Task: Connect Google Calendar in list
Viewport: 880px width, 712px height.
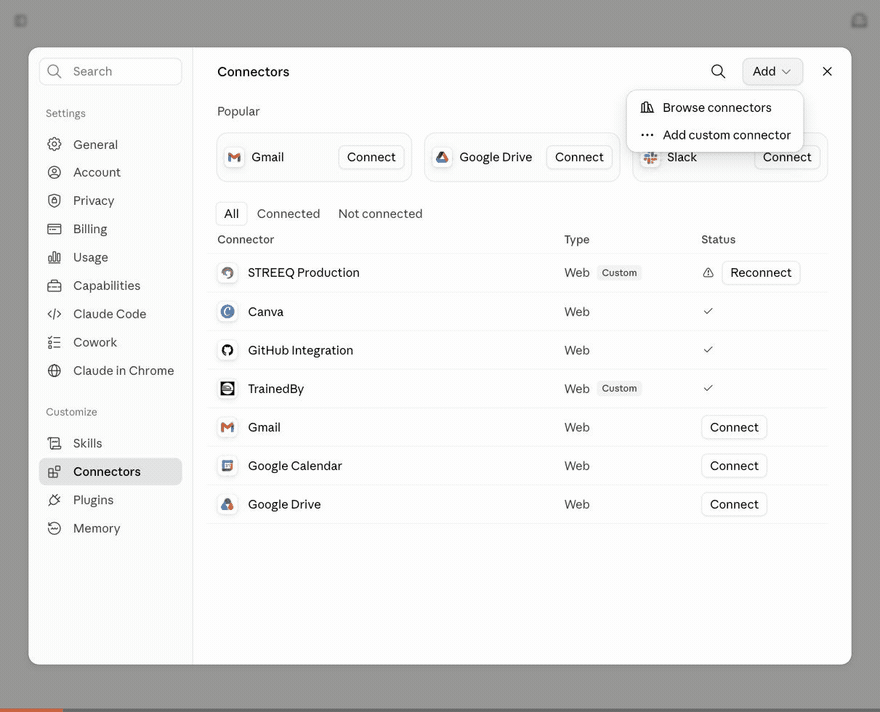Action: [x=734, y=466]
